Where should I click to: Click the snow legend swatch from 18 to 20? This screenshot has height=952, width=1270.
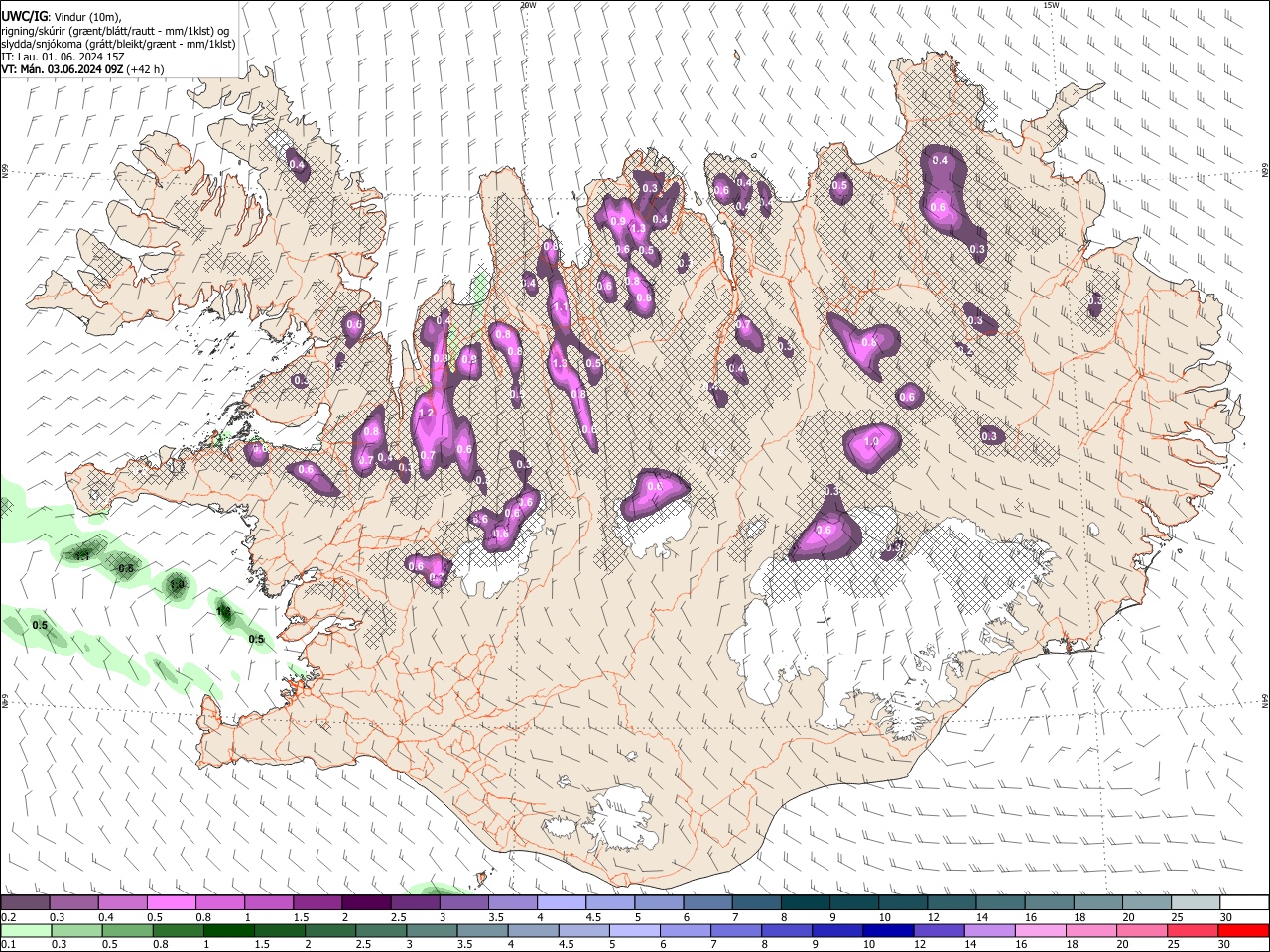[x=1097, y=903]
